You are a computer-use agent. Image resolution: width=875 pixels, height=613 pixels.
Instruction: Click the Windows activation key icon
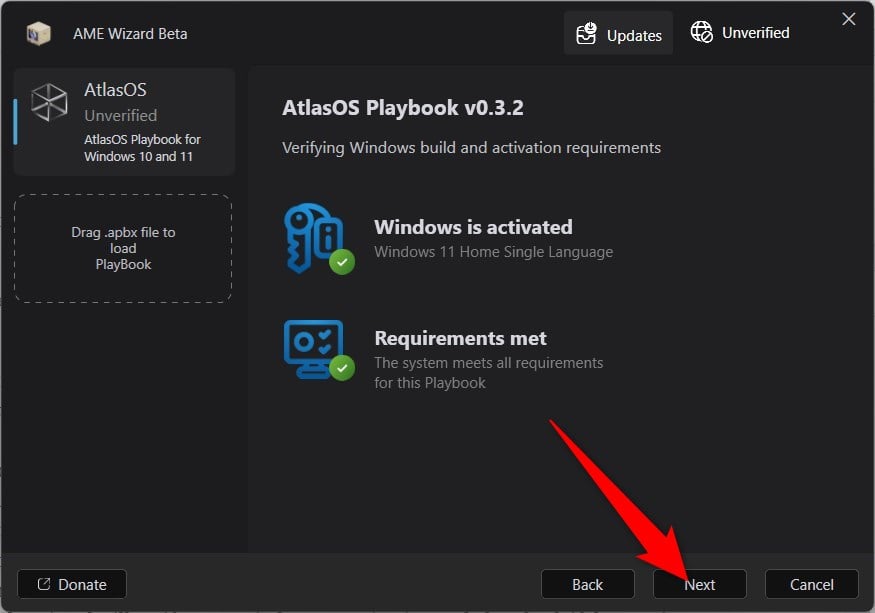(314, 237)
